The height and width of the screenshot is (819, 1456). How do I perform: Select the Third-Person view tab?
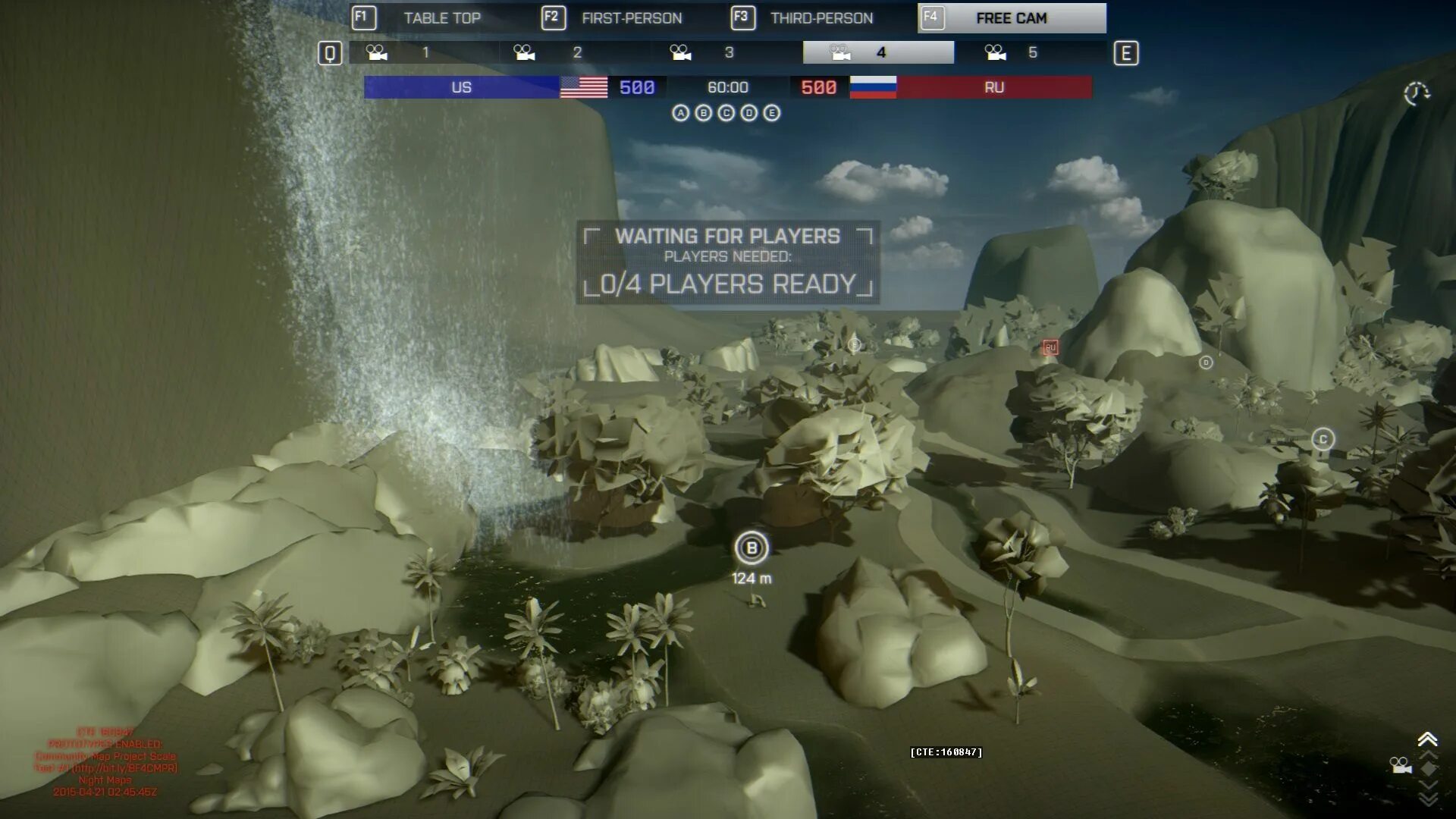[821, 18]
